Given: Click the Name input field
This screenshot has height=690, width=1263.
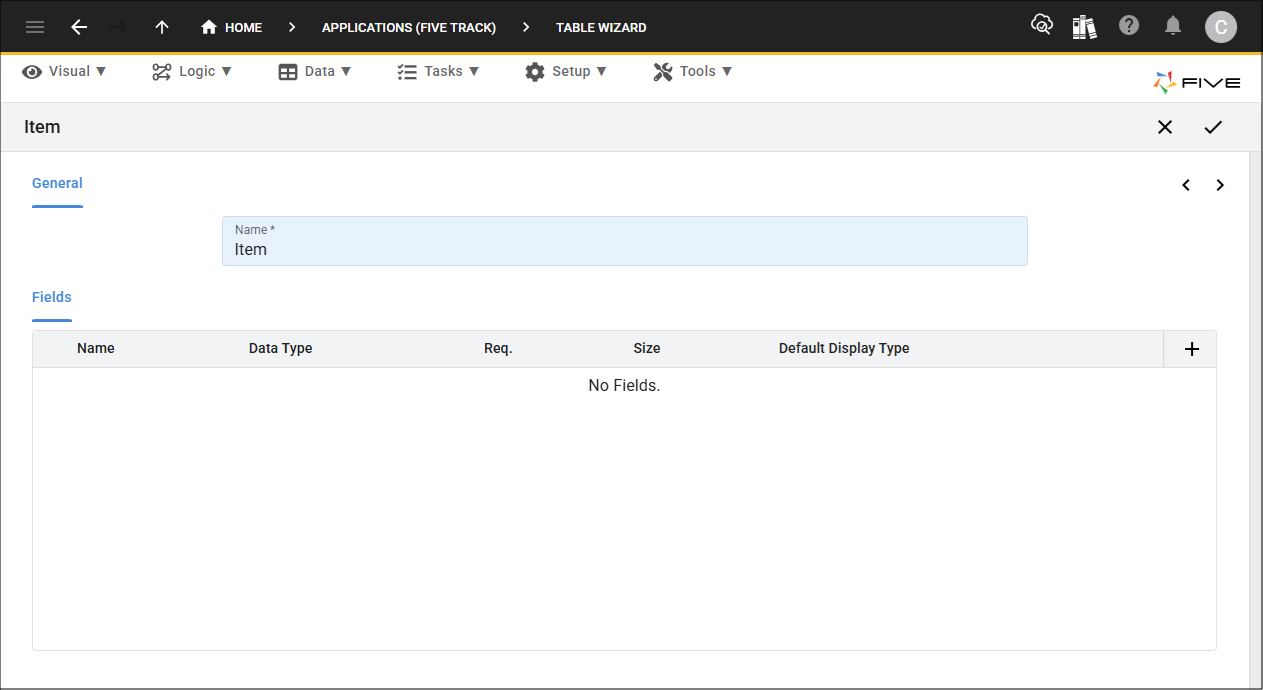Looking at the screenshot, I should (x=624, y=249).
